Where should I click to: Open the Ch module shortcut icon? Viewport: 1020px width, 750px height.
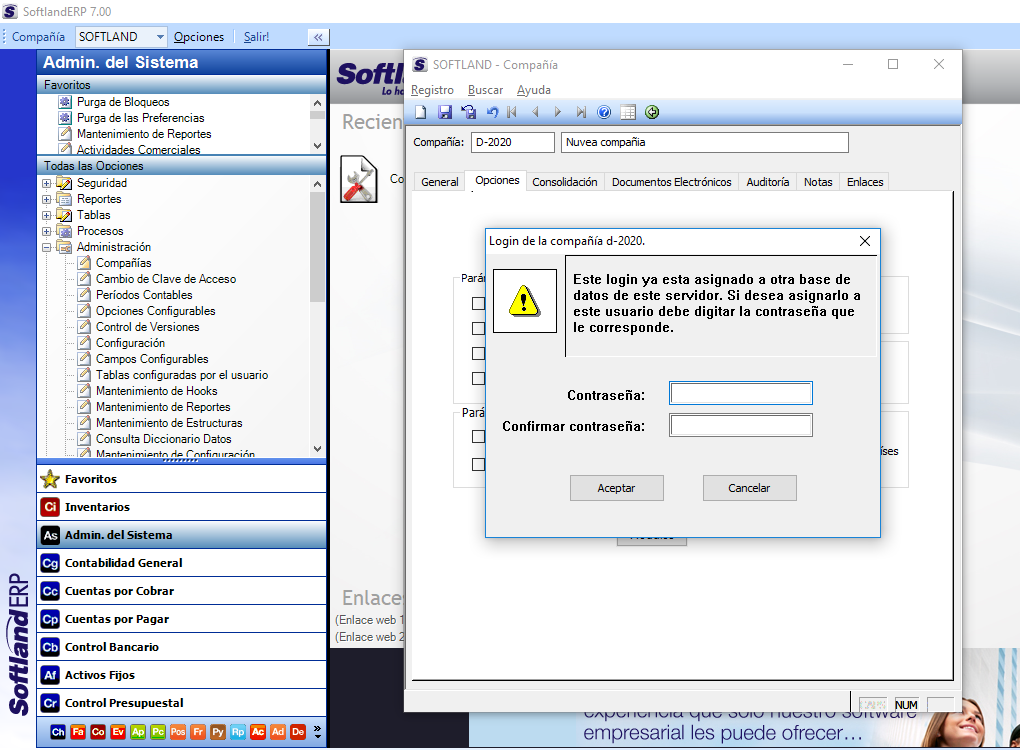(x=58, y=732)
